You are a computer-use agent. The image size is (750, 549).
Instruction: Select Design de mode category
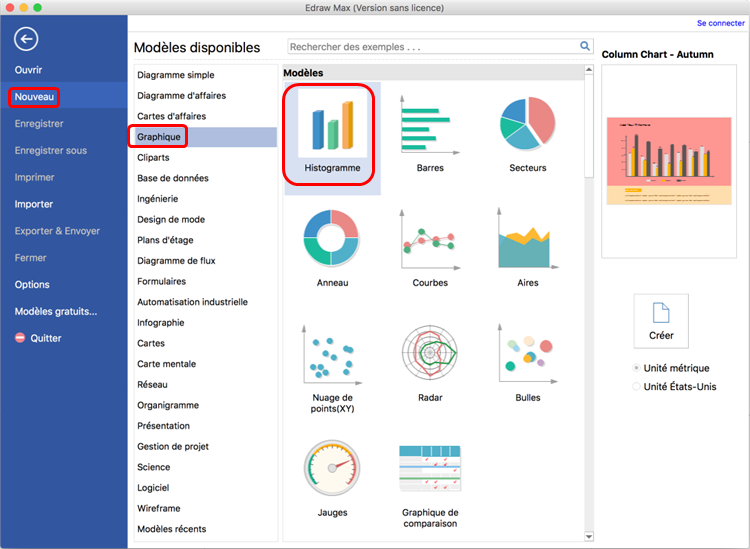tap(171, 219)
